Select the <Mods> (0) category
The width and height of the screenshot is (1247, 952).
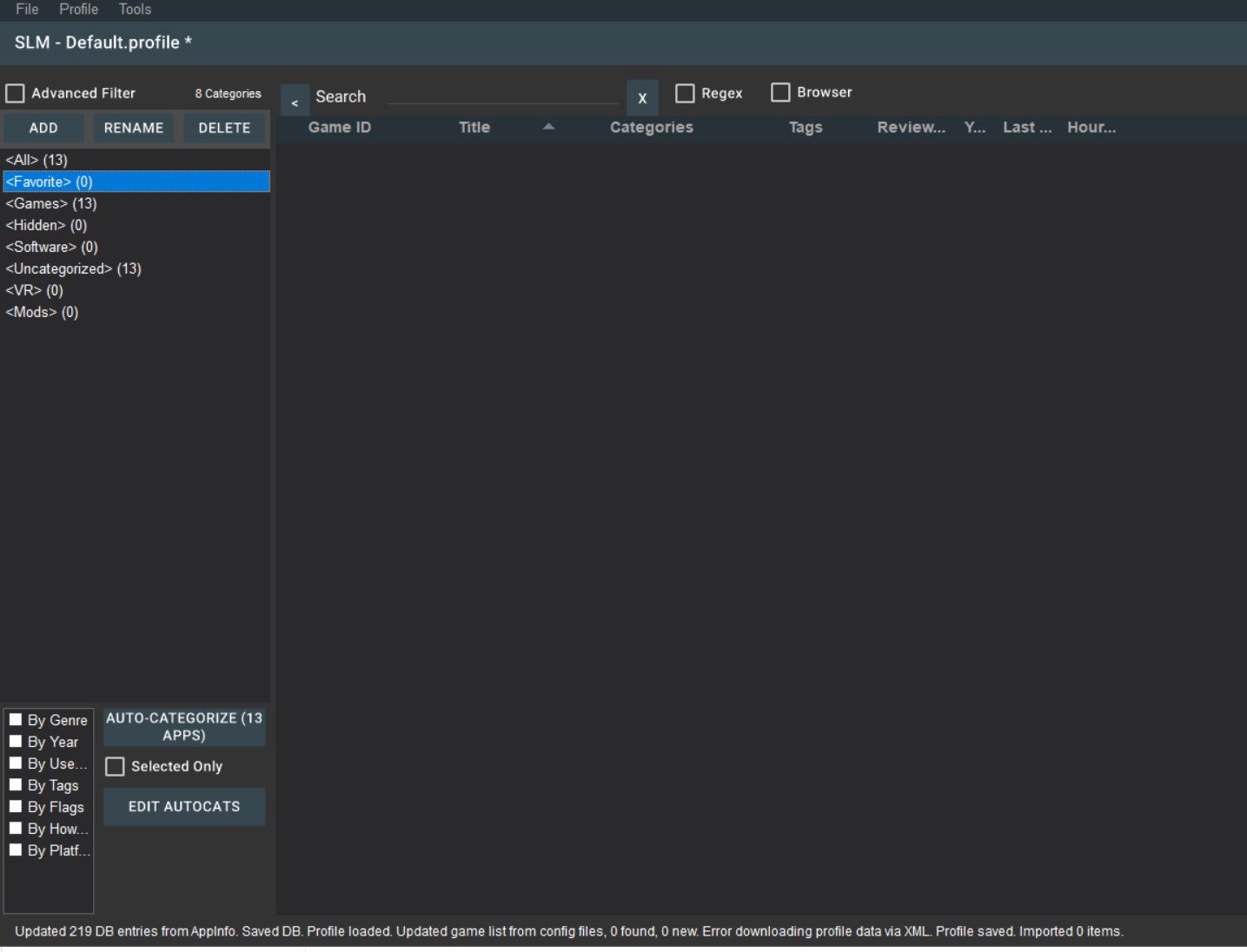[136, 312]
